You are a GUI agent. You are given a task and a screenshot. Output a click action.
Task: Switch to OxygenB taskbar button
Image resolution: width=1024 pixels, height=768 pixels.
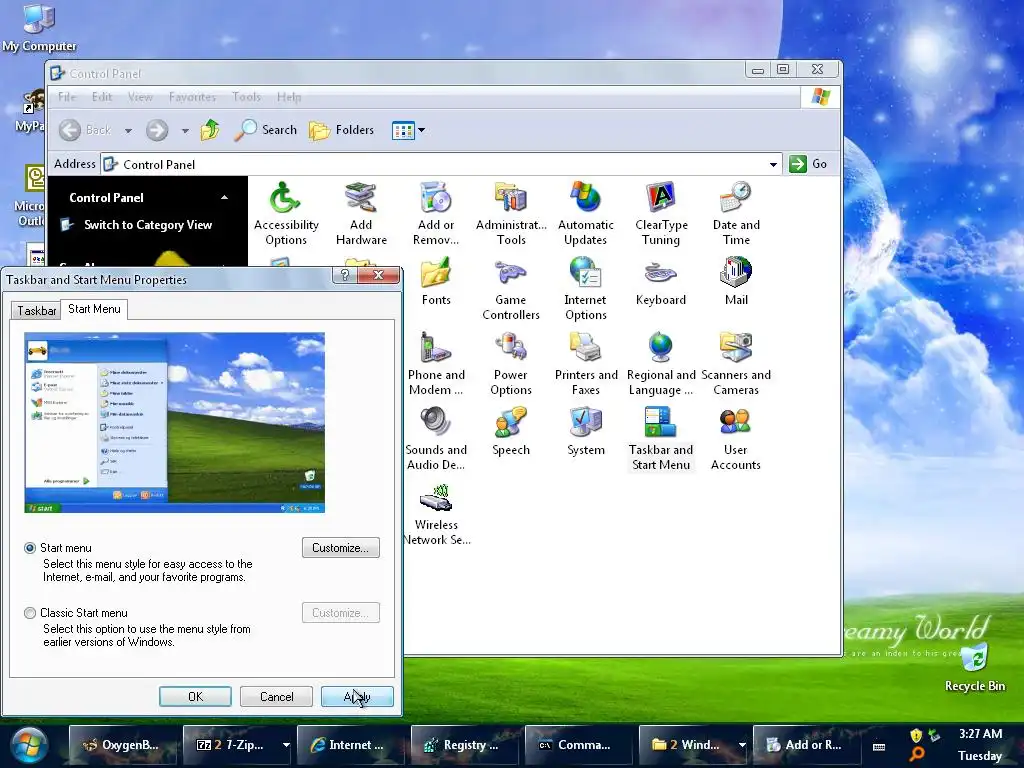click(x=123, y=744)
